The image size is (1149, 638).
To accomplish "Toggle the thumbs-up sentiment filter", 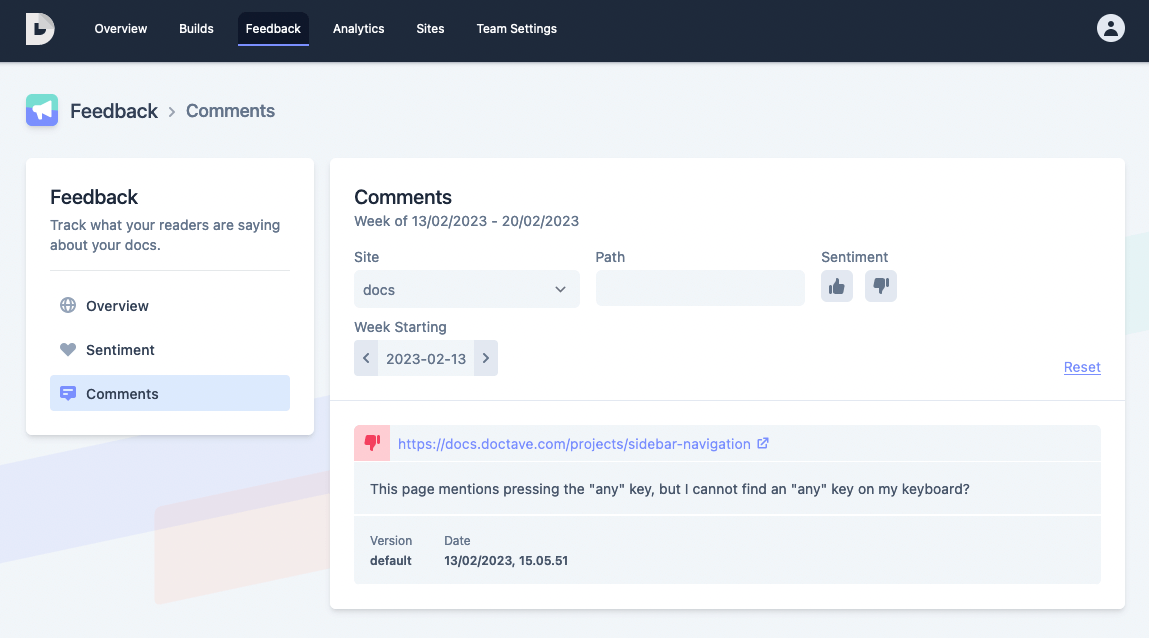I will pos(837,286).
